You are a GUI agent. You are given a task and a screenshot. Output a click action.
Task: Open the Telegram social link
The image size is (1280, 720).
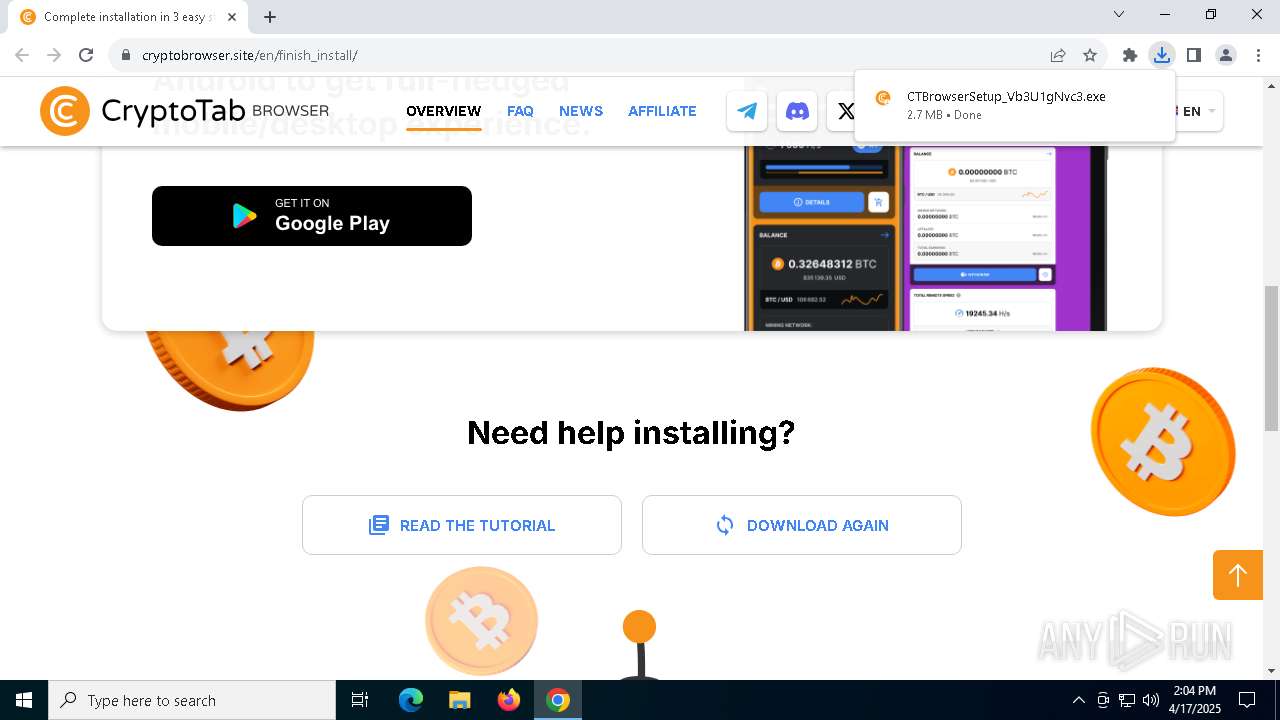coord(747,111)
